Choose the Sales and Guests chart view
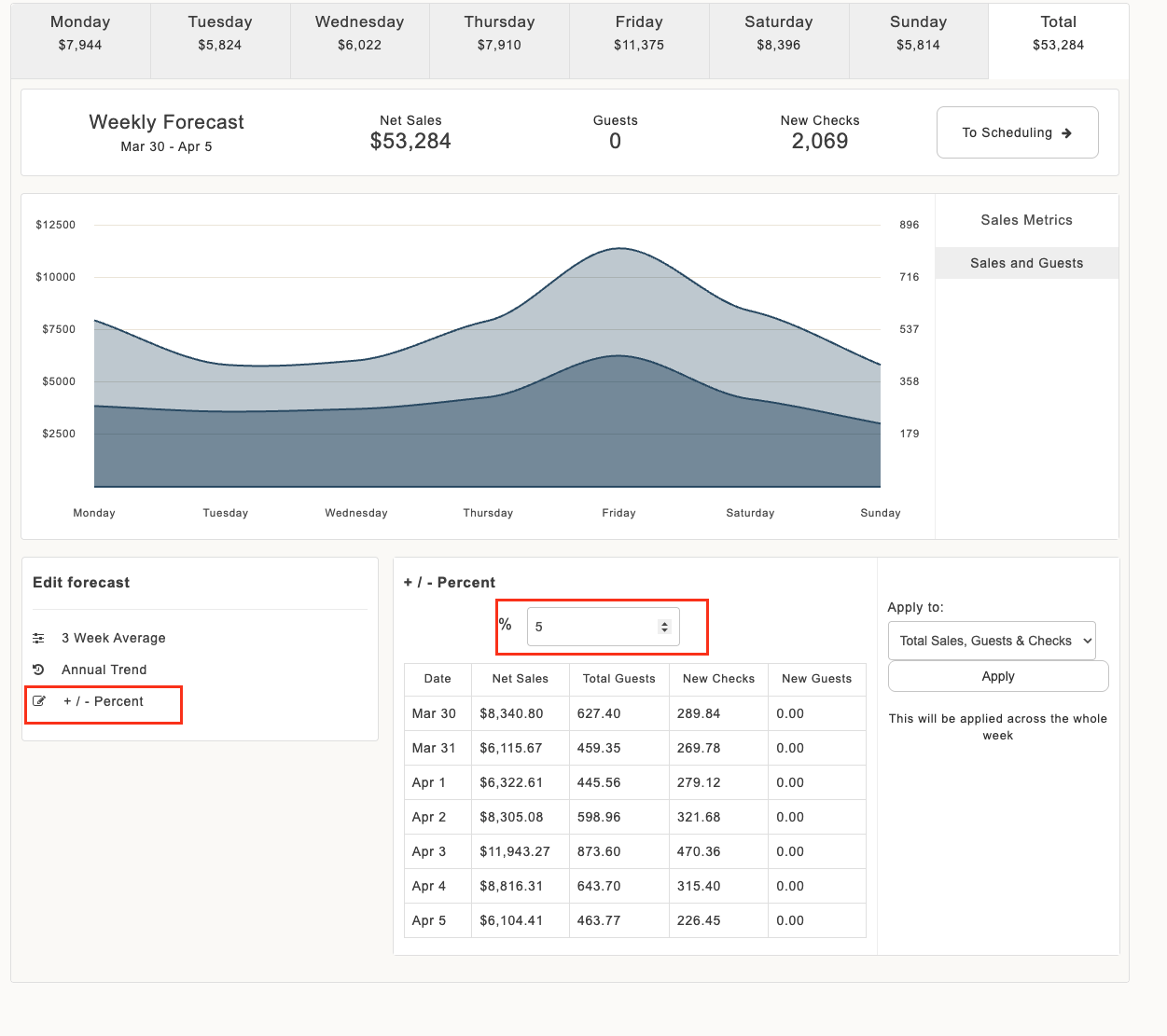 click(1026, 263)
